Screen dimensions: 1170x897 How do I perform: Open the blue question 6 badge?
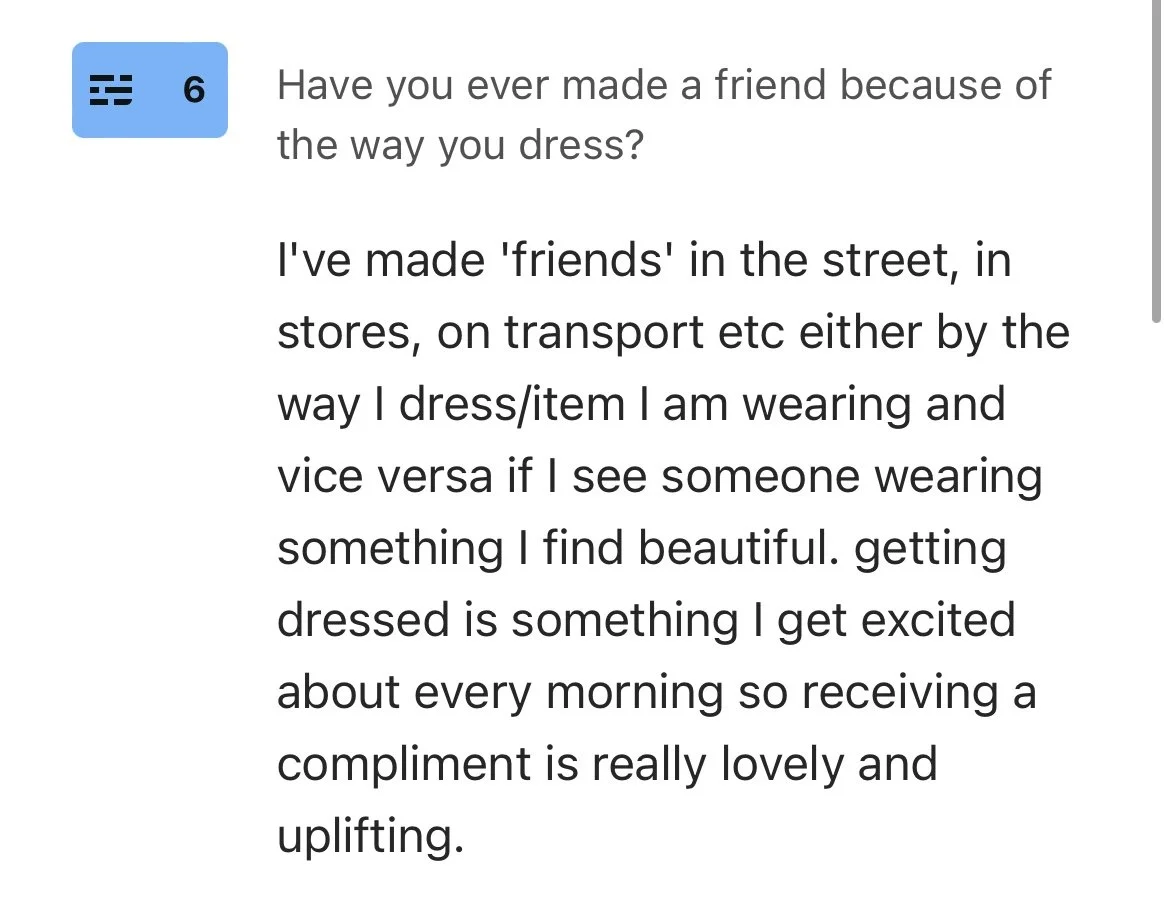(x=150, y=90)
